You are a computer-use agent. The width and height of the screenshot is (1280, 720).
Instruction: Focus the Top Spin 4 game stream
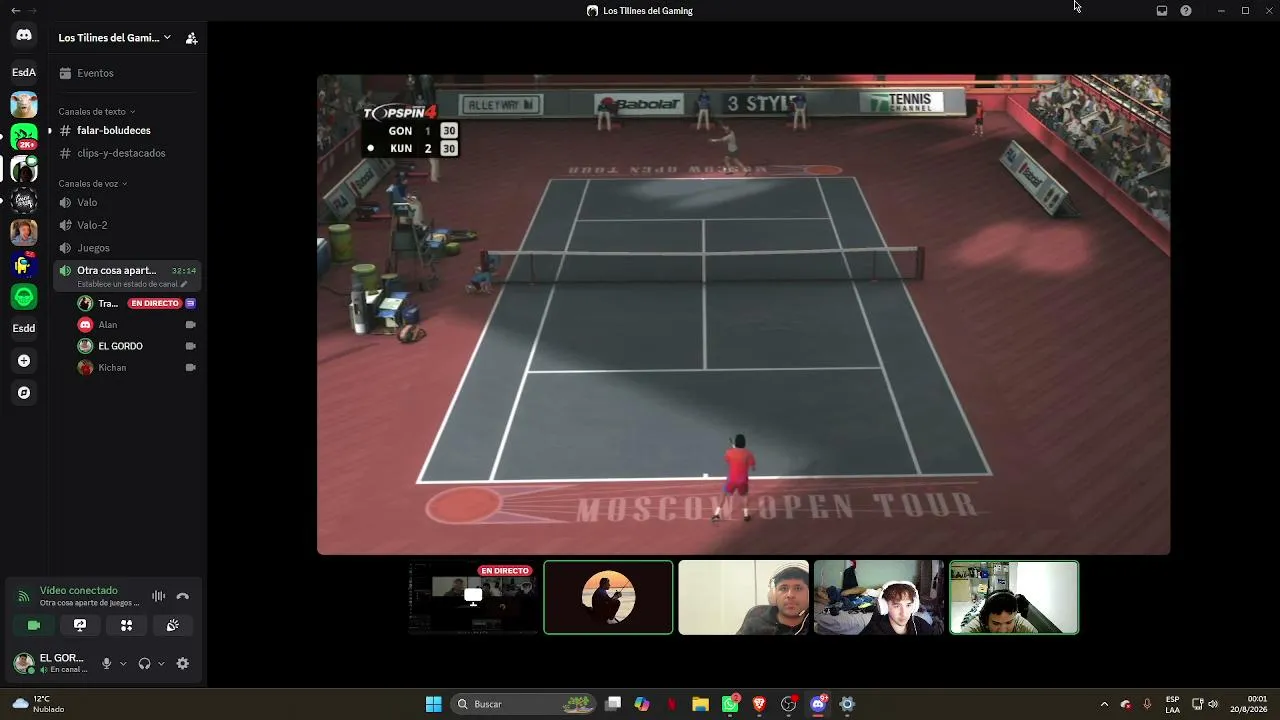(x=743, y=314)
